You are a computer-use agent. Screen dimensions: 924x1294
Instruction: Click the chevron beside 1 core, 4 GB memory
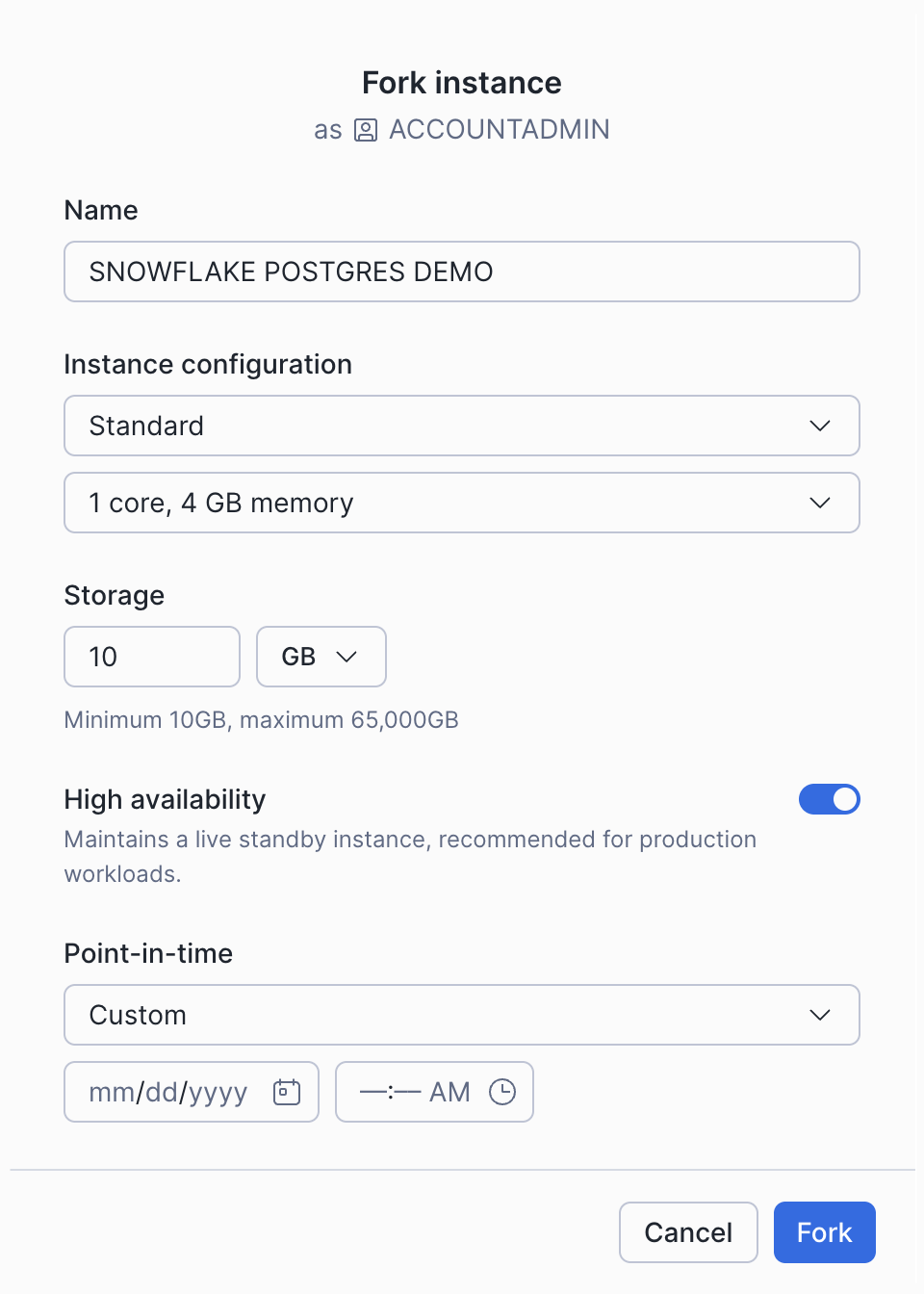[x=819, y=503]
